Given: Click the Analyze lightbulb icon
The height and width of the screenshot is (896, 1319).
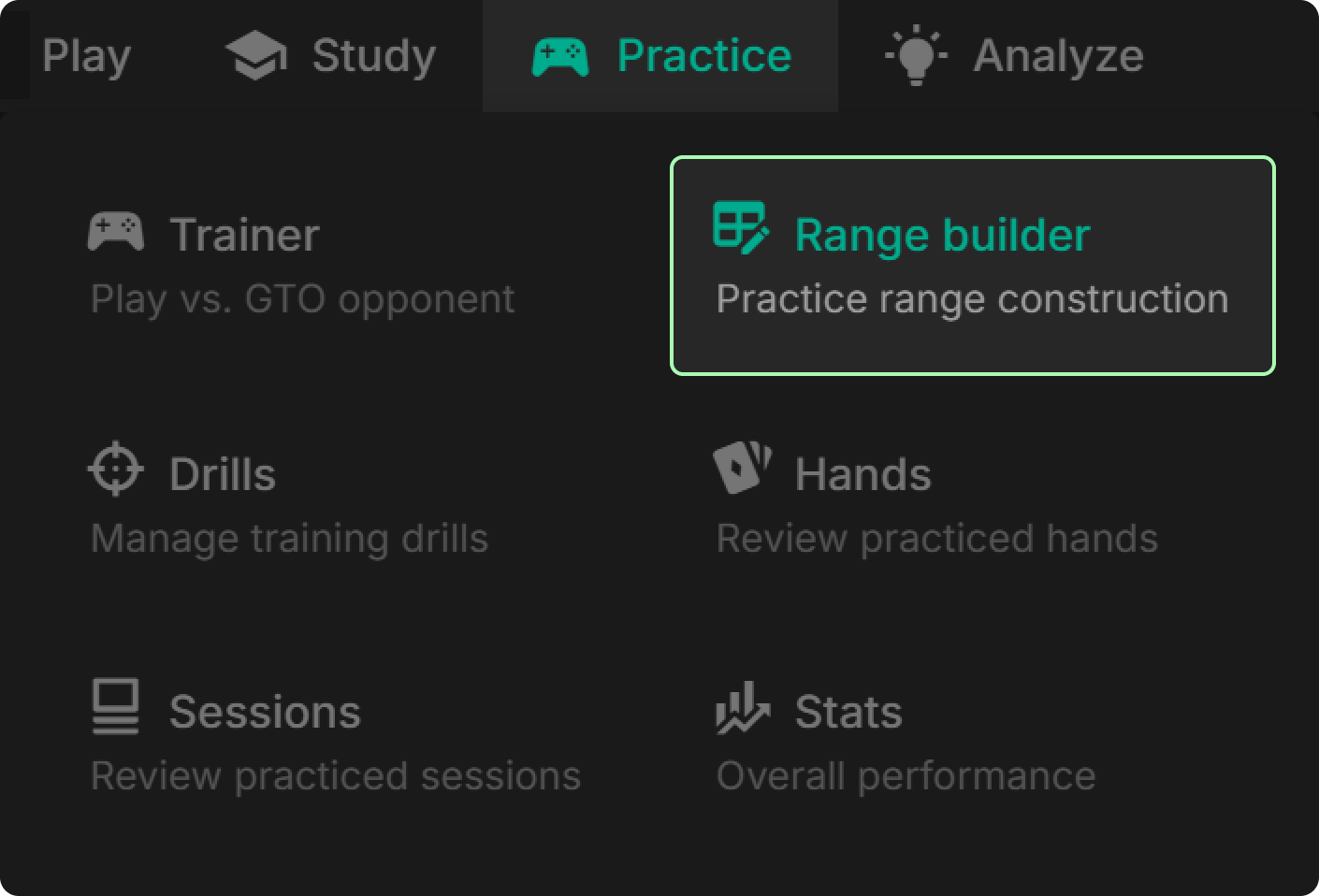Looking at the screenshot, I should coord(916,56).
